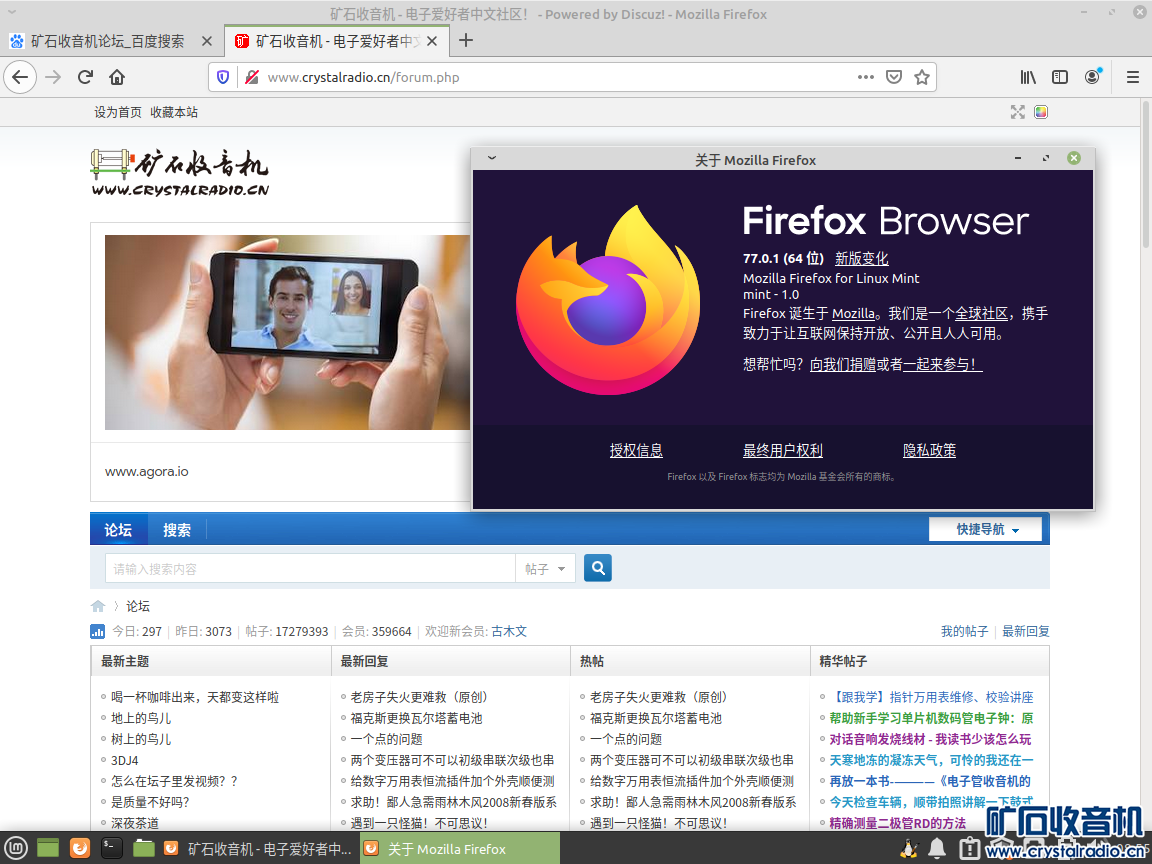Image resolution: width=1152 pixels, height=864 pixels.
Task: Open 精确测量二极管RD的方法 thread
Action: 898,823
